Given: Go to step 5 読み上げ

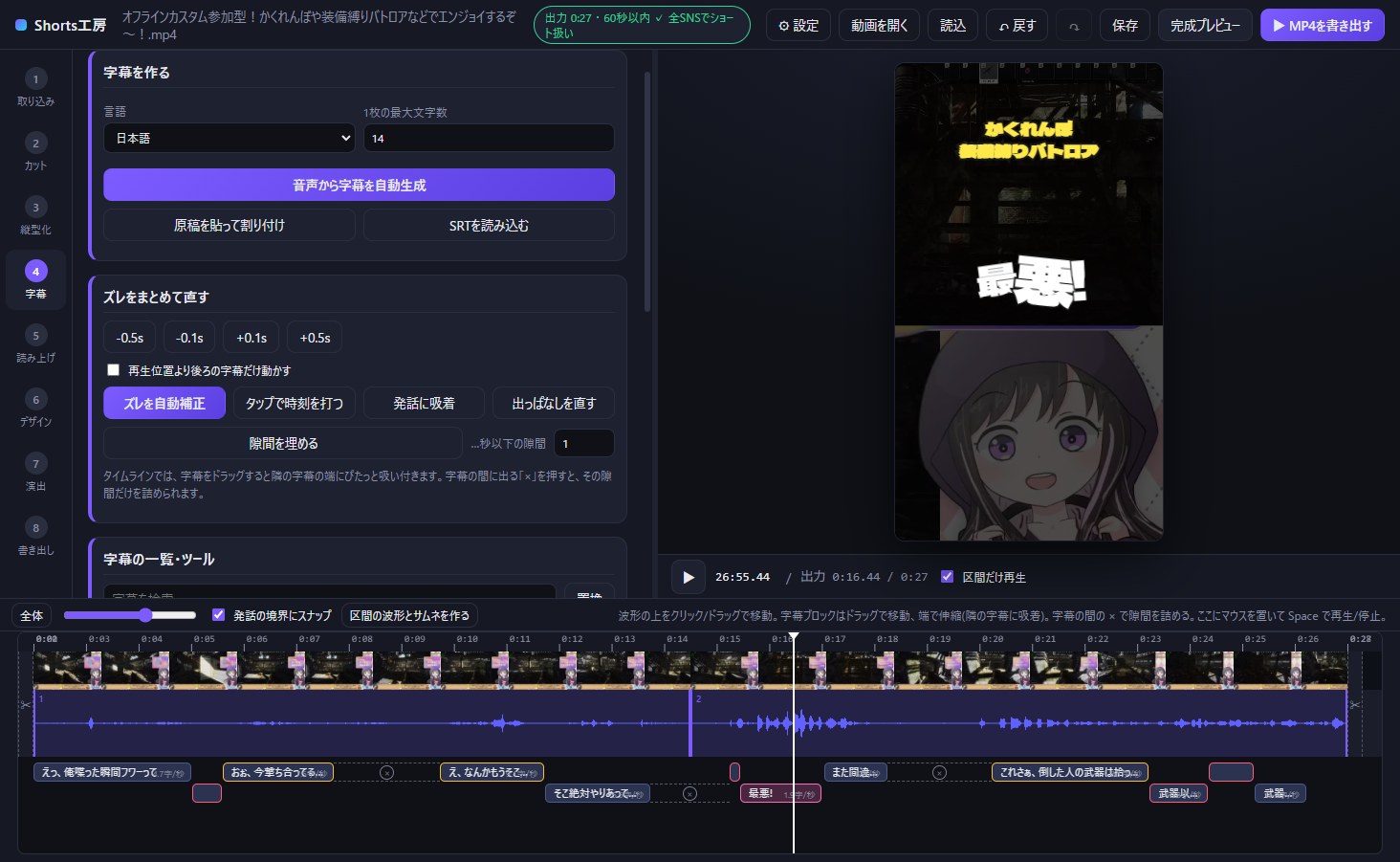Looking at the screenshot, I should pyautogui.click(x=35, y=343).
